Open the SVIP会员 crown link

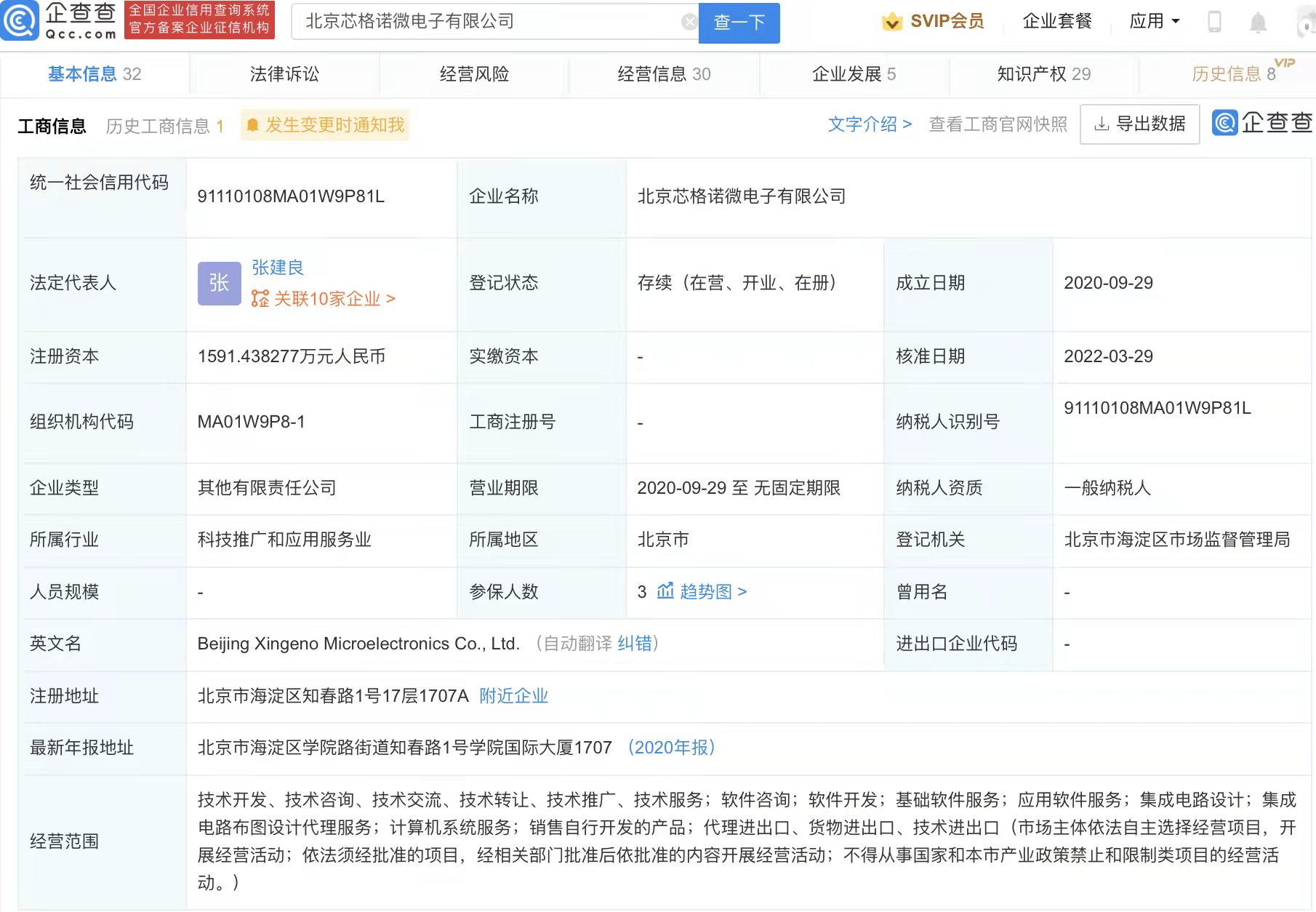coord(933,21)
